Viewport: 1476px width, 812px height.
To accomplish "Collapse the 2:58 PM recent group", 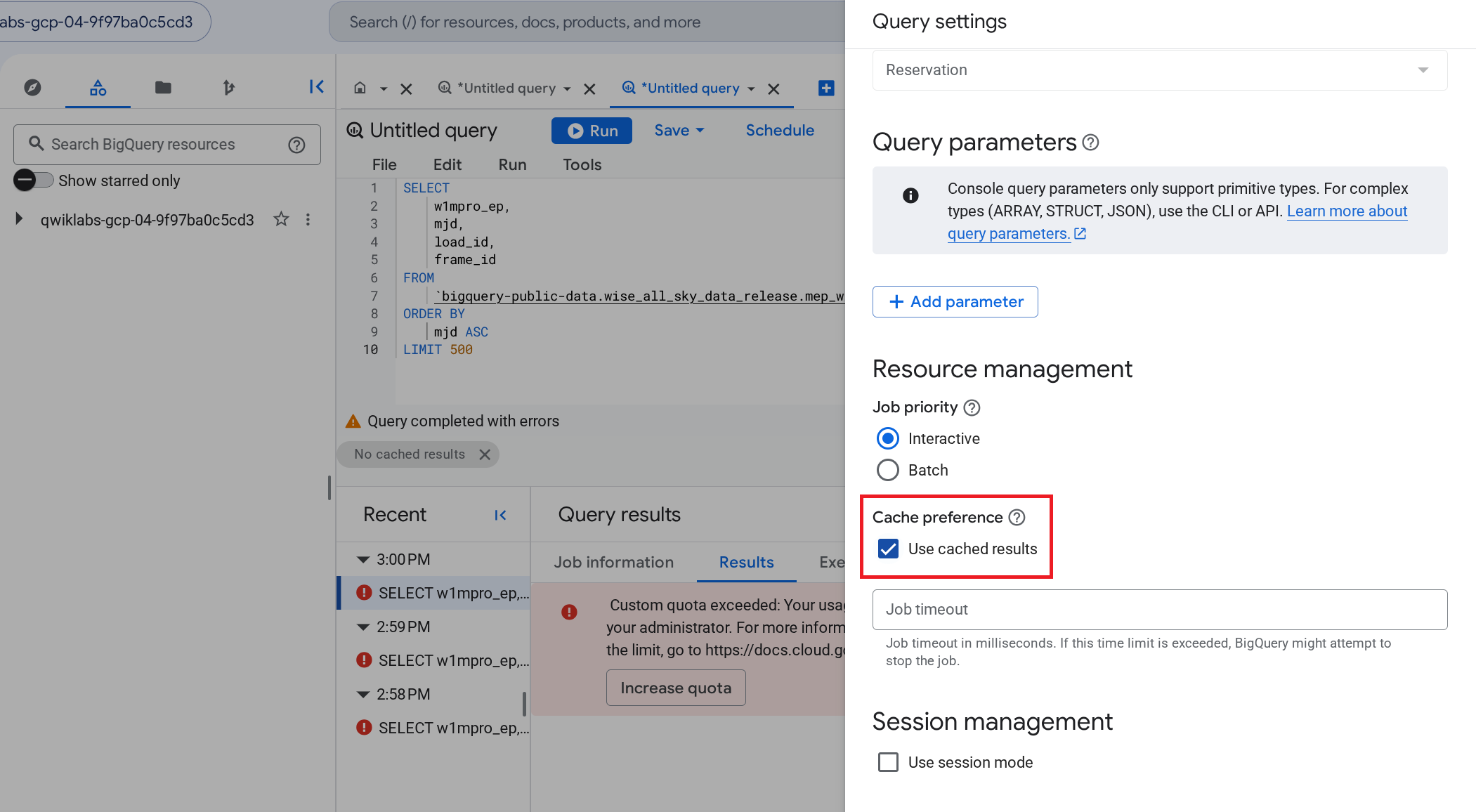I will 363,695.
